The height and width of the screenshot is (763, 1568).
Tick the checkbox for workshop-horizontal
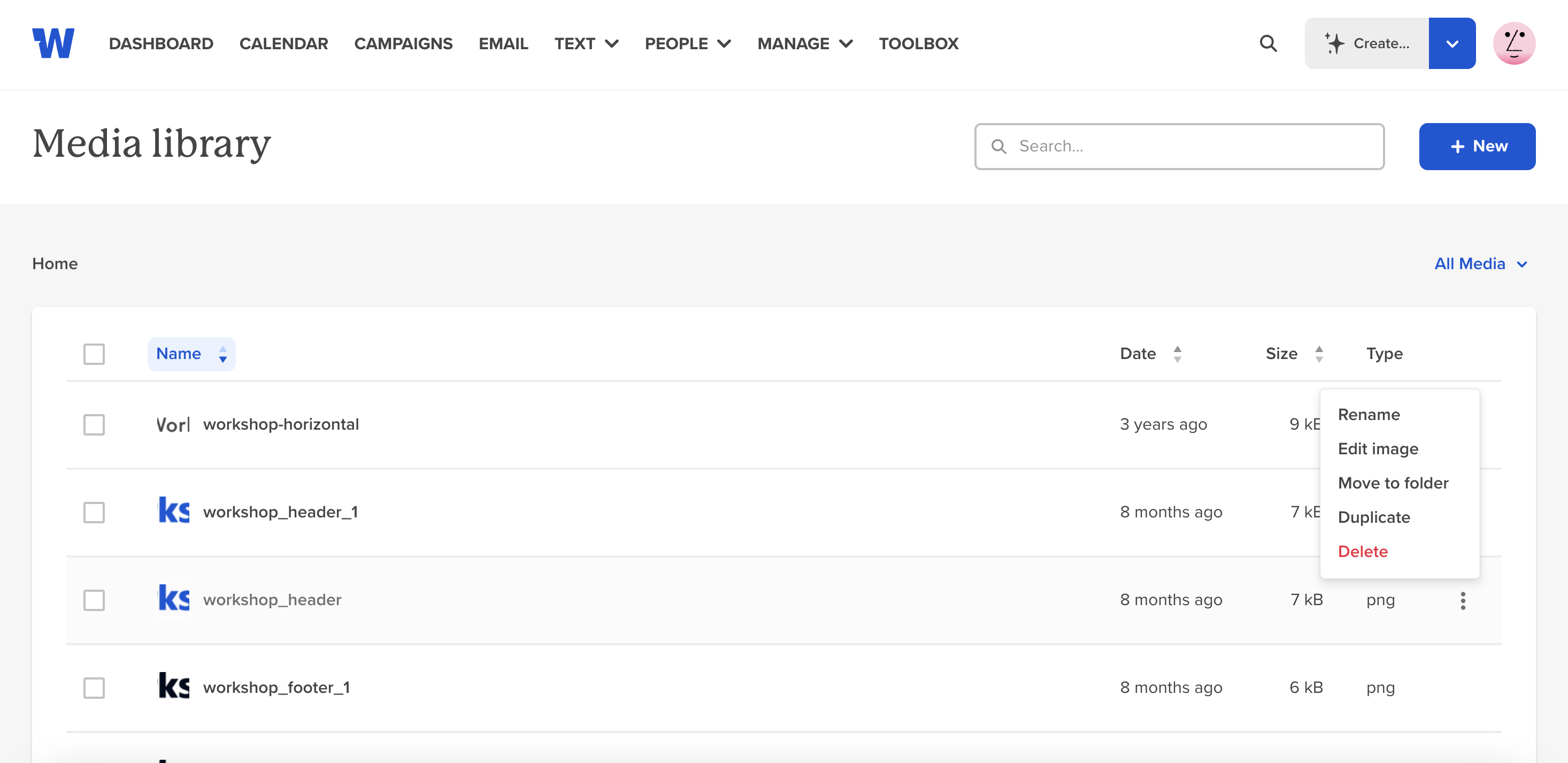pos(94,424)
